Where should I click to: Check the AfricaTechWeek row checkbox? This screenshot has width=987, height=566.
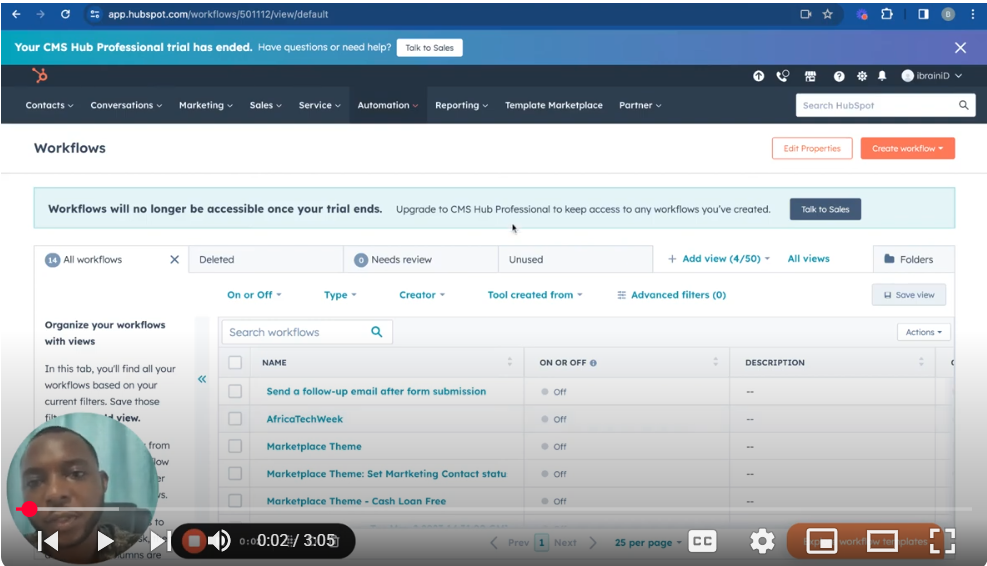[x=235, y=419]
